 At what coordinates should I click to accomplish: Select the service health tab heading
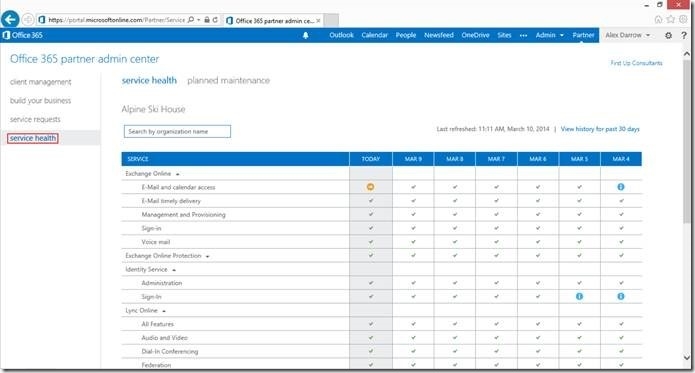click(x=149, y=80)
